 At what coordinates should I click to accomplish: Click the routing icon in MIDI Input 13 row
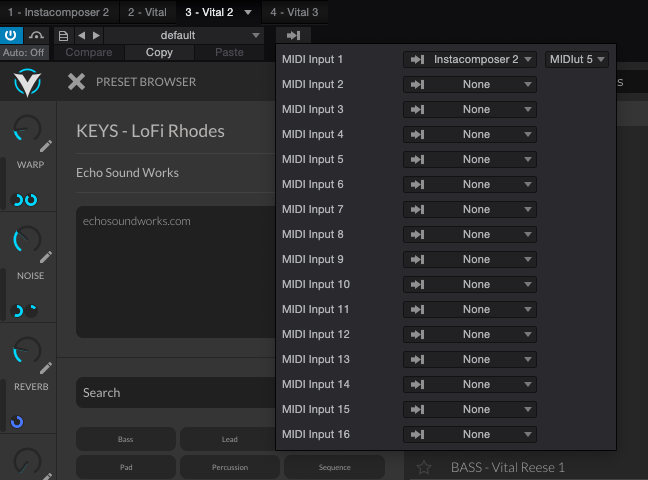[x=417, y=360]
